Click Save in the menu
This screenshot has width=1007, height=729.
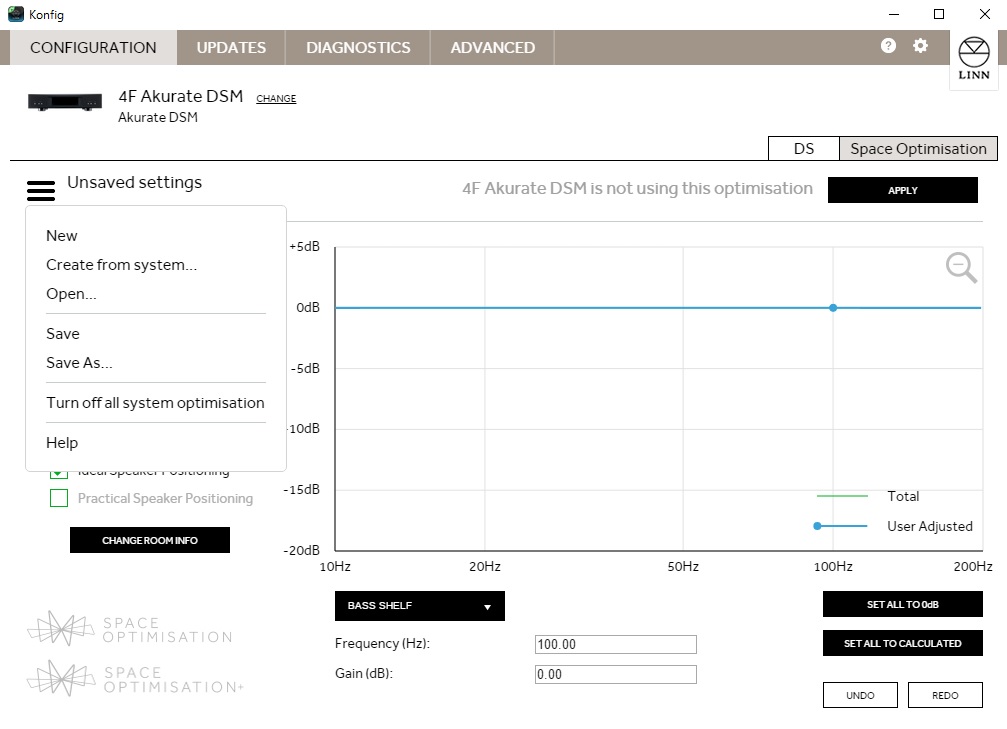pos(63,333)
